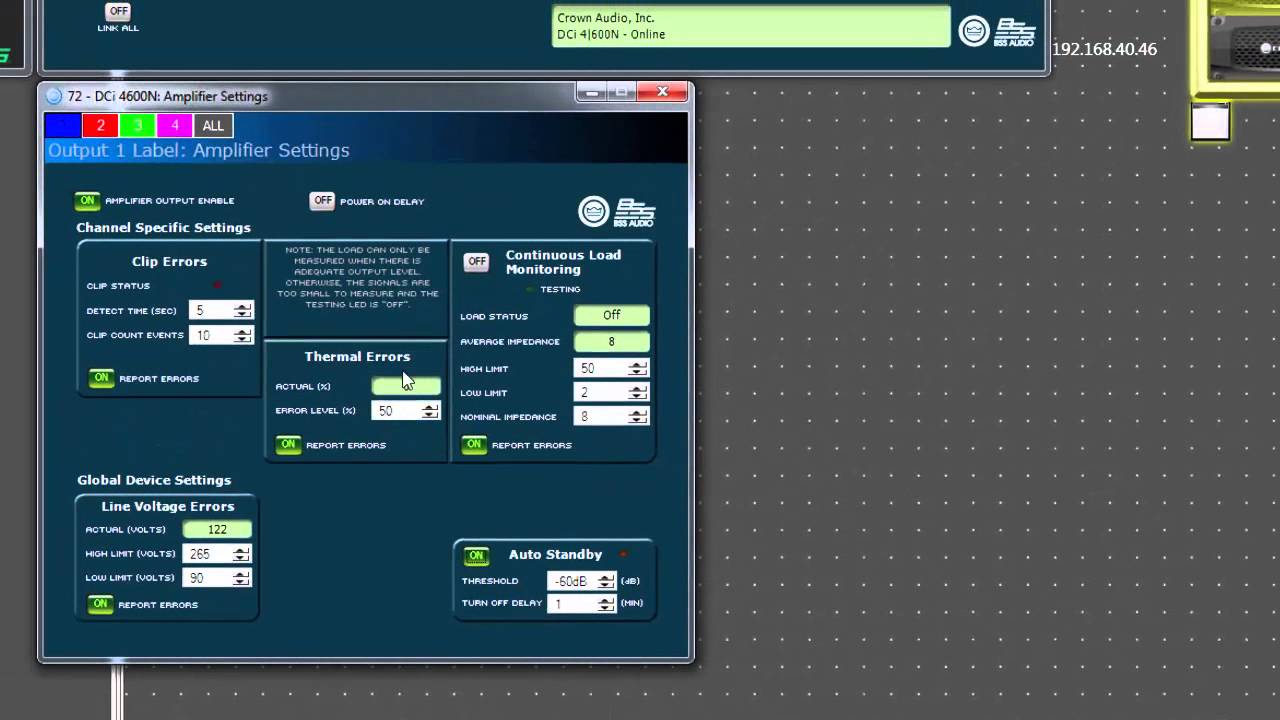Increase Low Limit (Volts) with up arrow
This screenshot has width=1280, height=720.
(x=241, y=574)
